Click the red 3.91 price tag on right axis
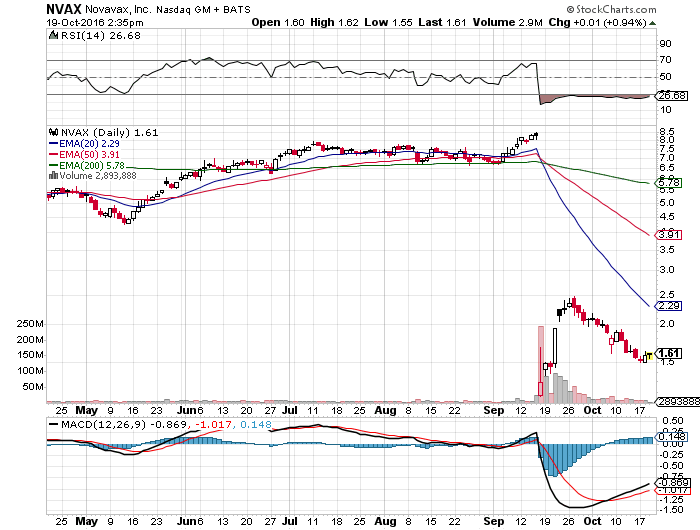The height and width of the screenshot is (530, 700). pos(669,234)
